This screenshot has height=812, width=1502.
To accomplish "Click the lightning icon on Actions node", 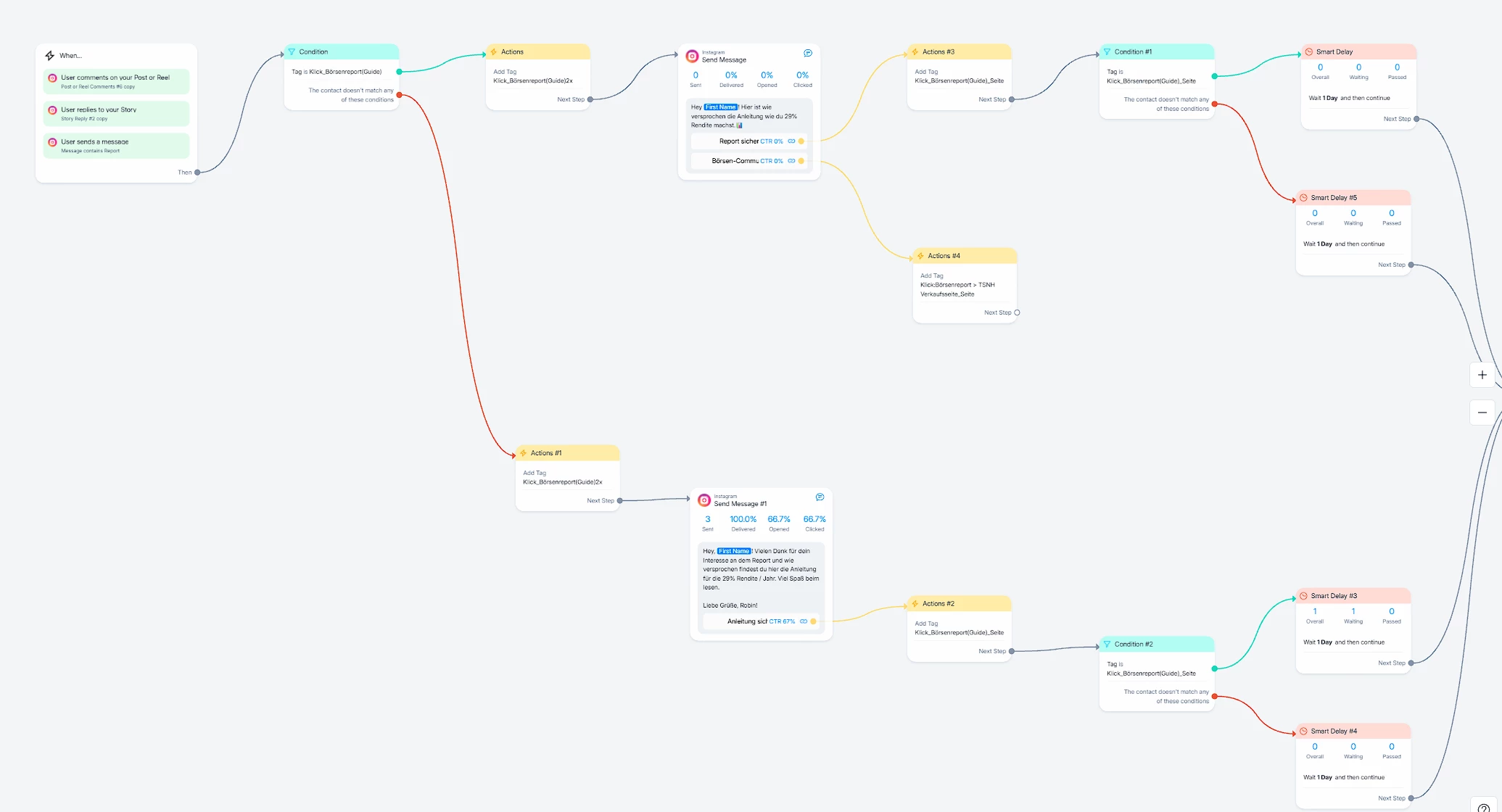I will 494,51.
